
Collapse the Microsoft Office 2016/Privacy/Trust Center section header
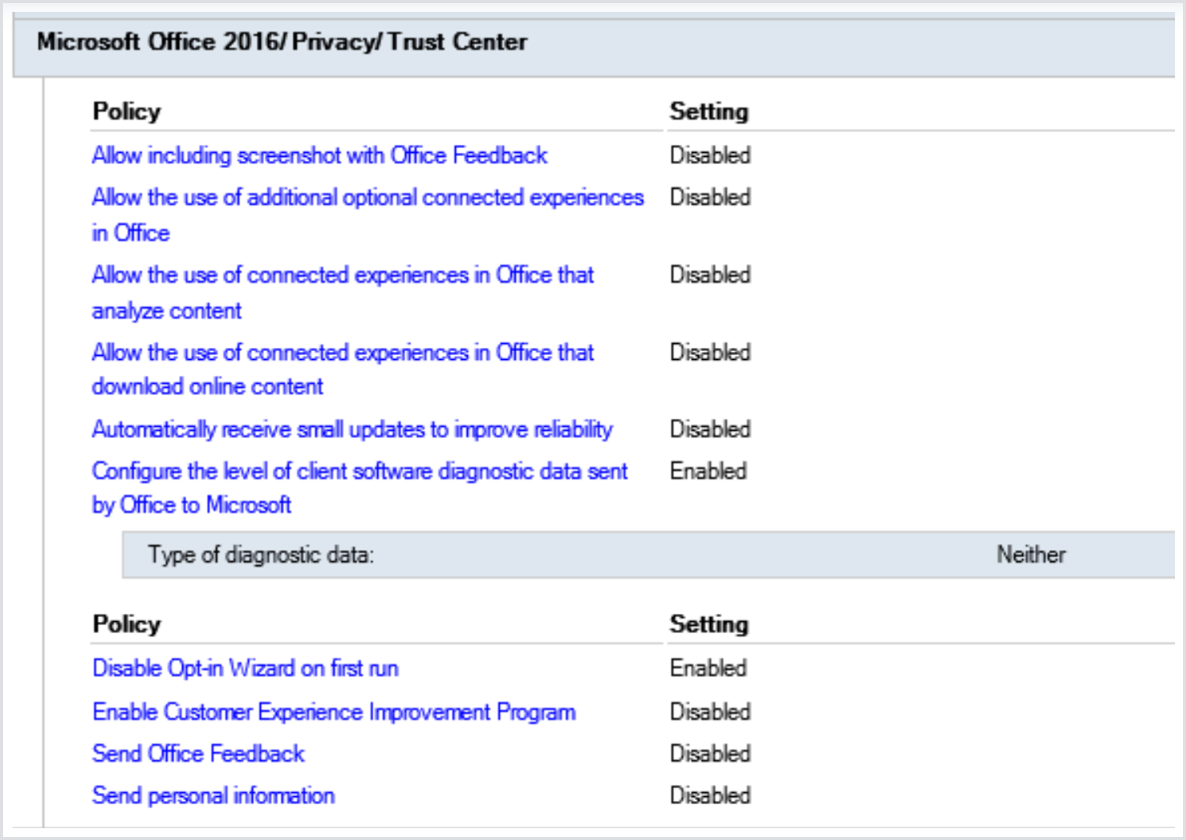[x=281, y=42]
